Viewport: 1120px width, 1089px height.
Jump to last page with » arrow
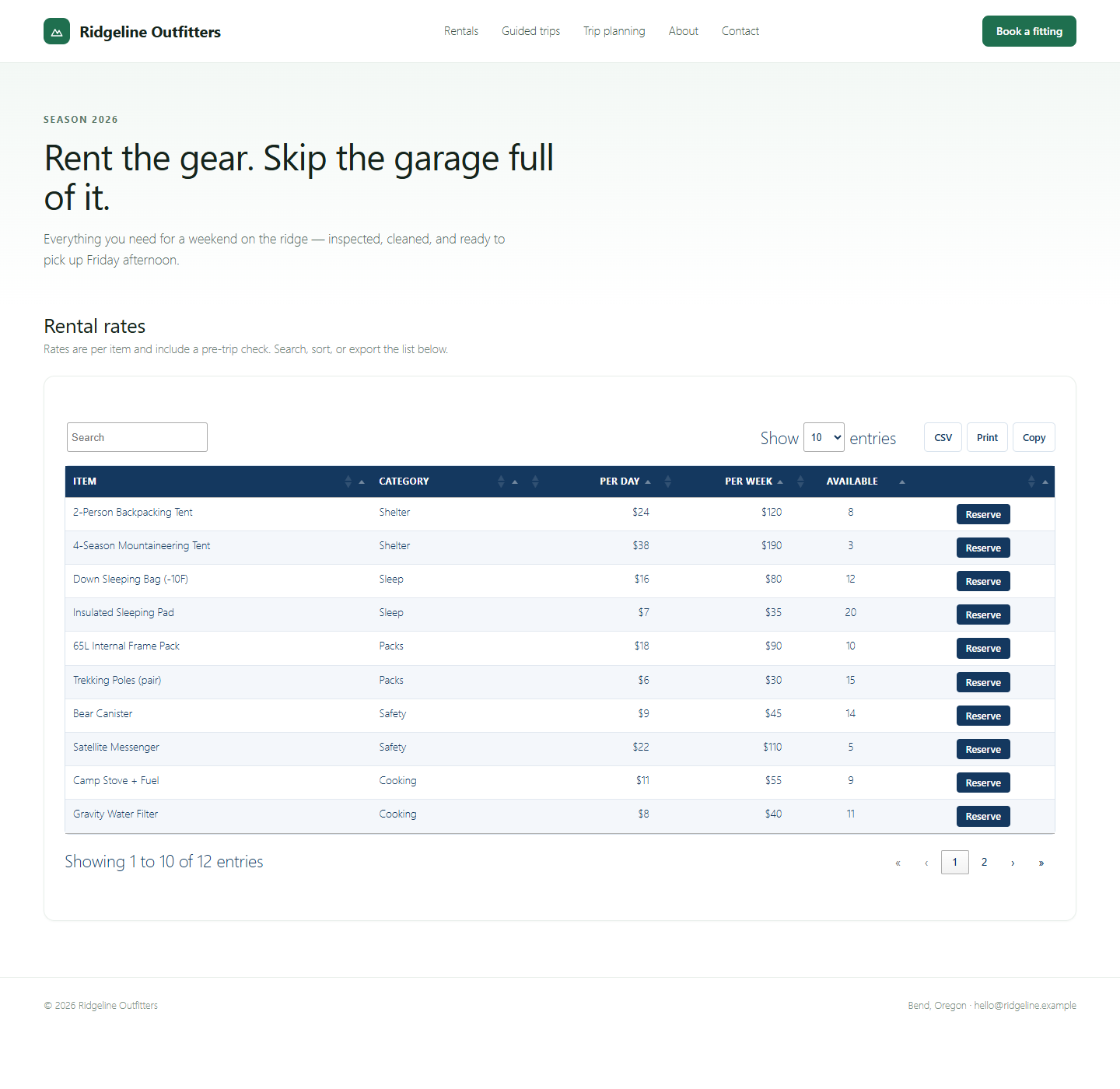pos(1041,863)
